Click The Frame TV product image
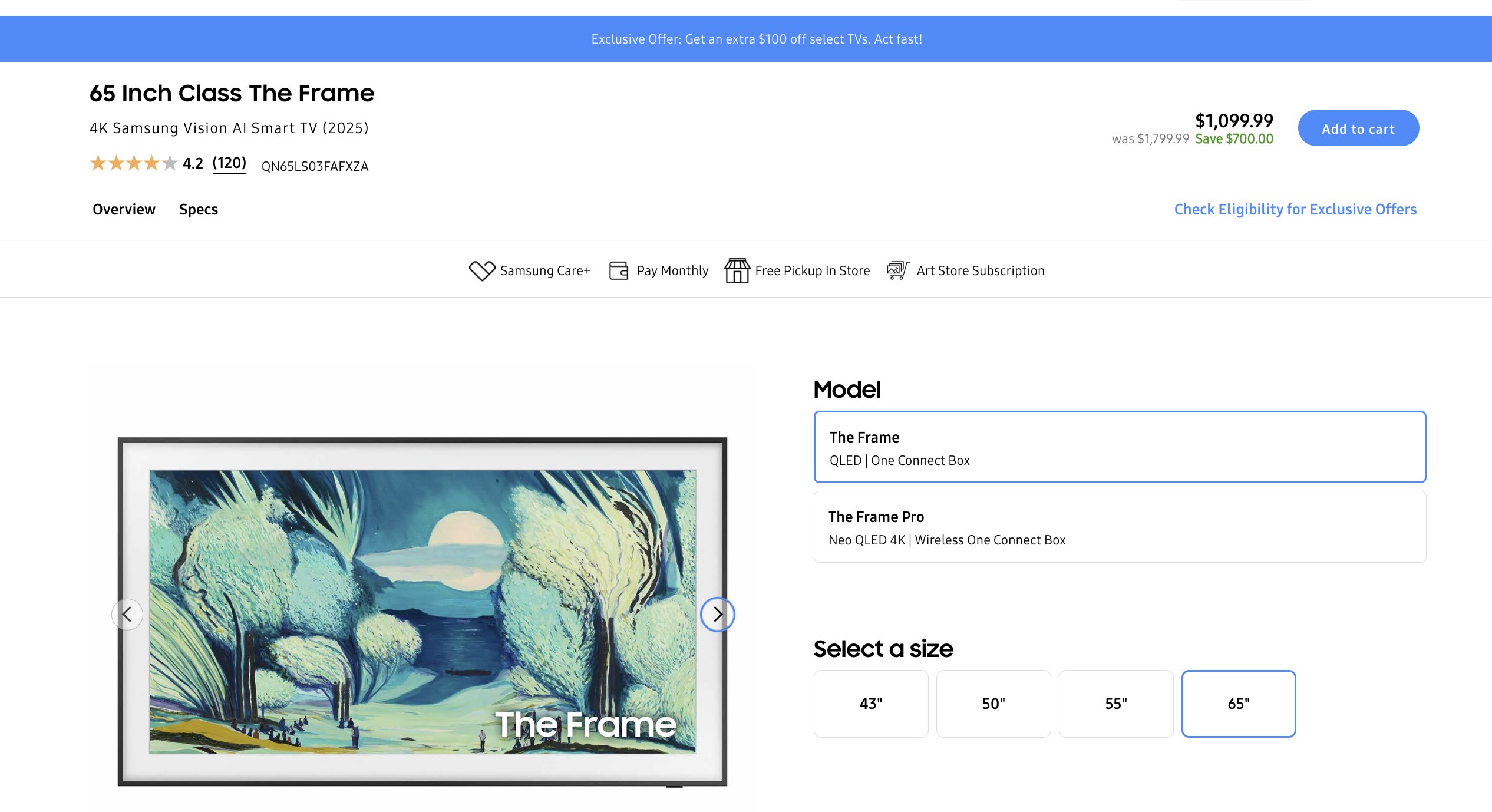The height and width of the screenshot is (812, 1492). [422, 611]
